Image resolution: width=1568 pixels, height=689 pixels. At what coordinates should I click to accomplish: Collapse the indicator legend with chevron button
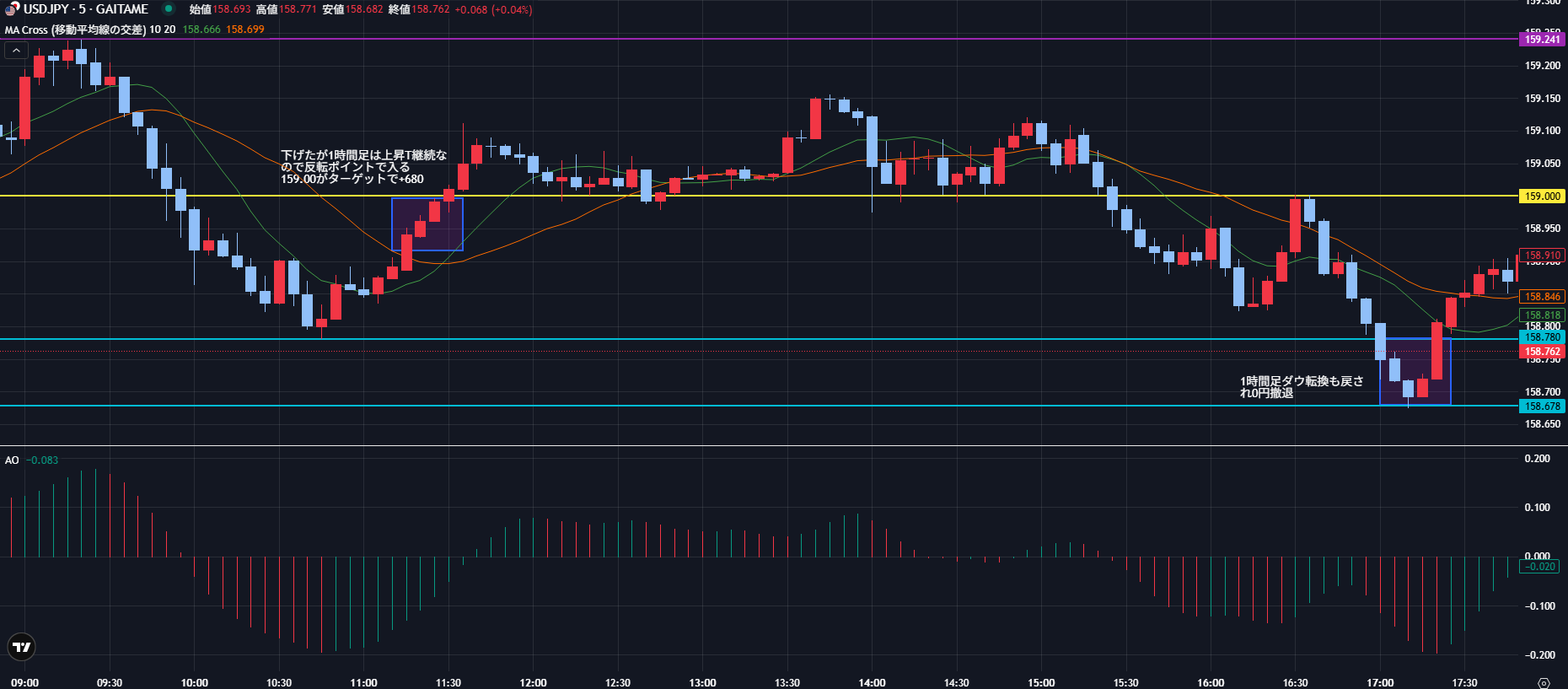[x=16, y=51]
